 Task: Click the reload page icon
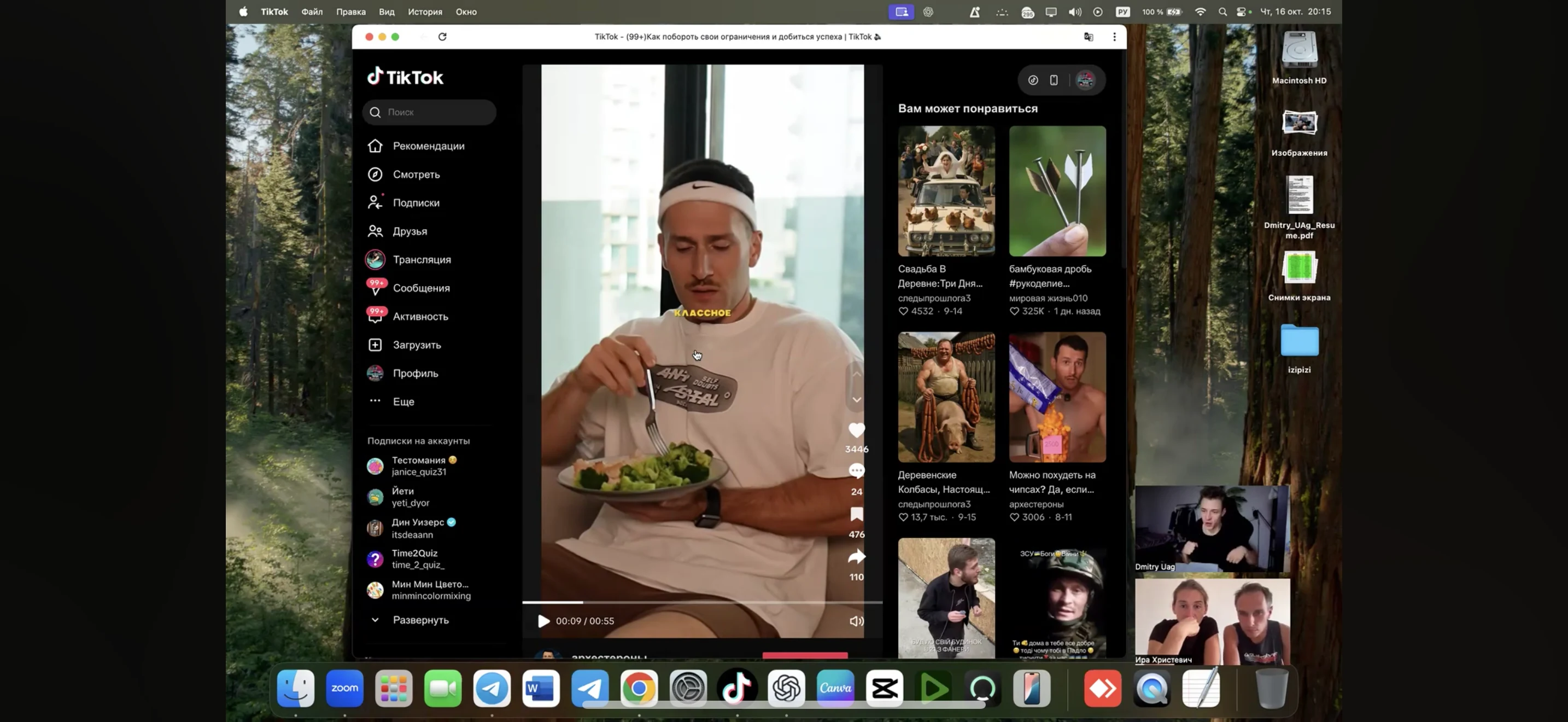click(442, 37)
